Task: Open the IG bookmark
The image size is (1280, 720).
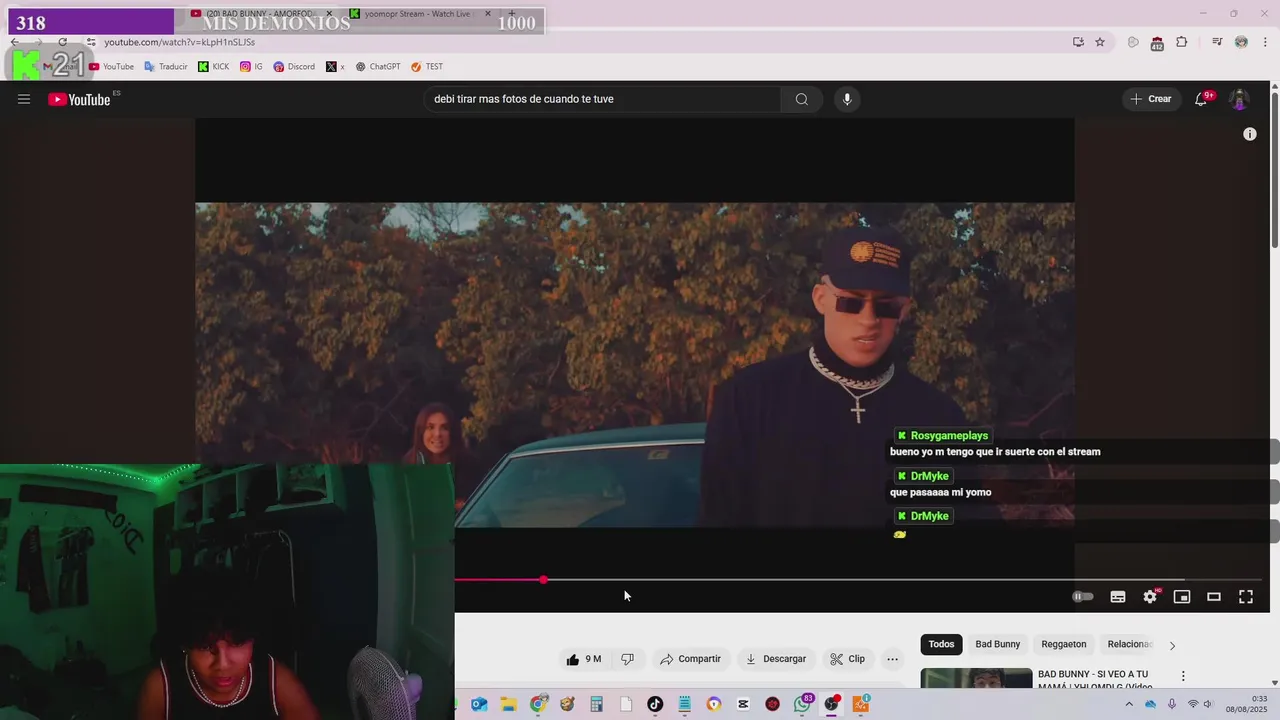Action: [x=251, y=67]
